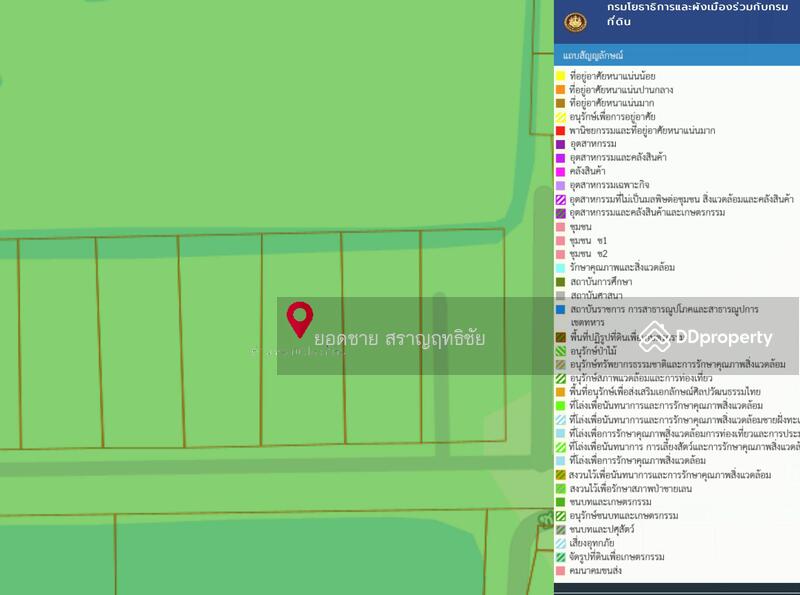Select the bright green ที่โล่งเพื่อนันทนาการ swatch
This screenshot has width=800, height=595.
pos(560,406)
